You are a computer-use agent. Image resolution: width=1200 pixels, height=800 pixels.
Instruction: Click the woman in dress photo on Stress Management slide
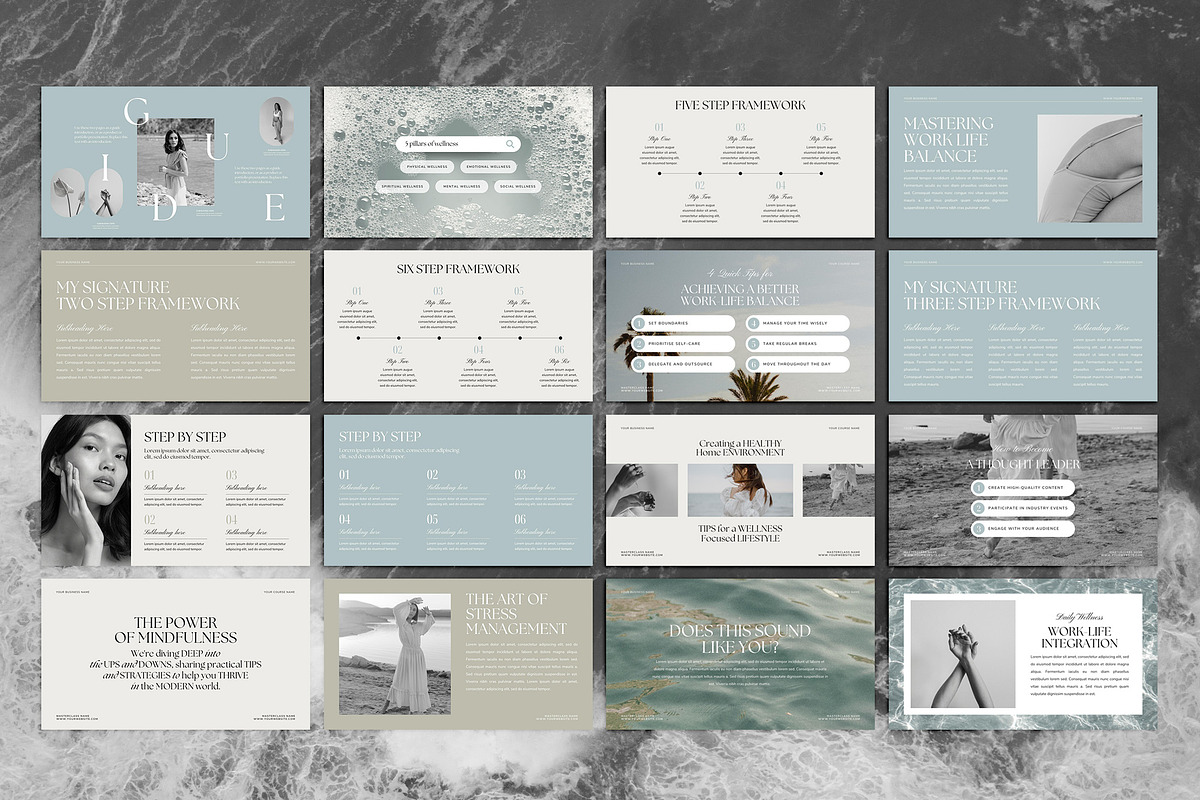click(x=394, y=654)
